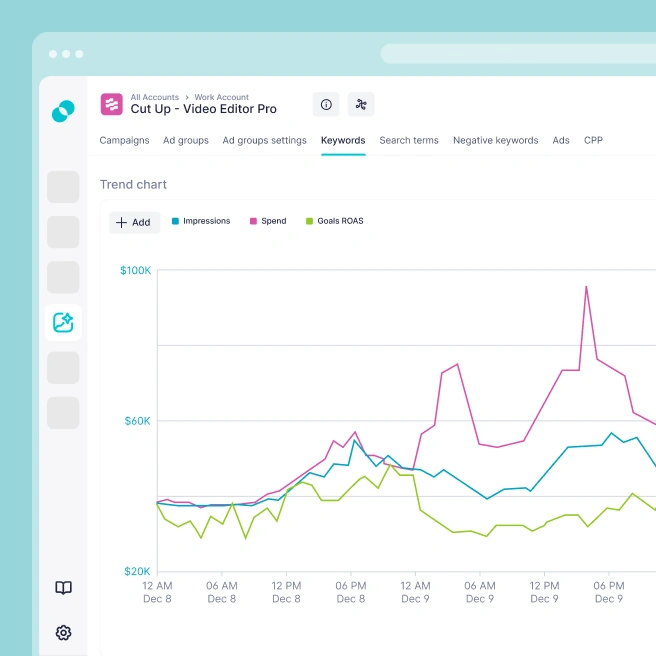
Task: Click the info circle icon button
Action: tap(326, 104)
